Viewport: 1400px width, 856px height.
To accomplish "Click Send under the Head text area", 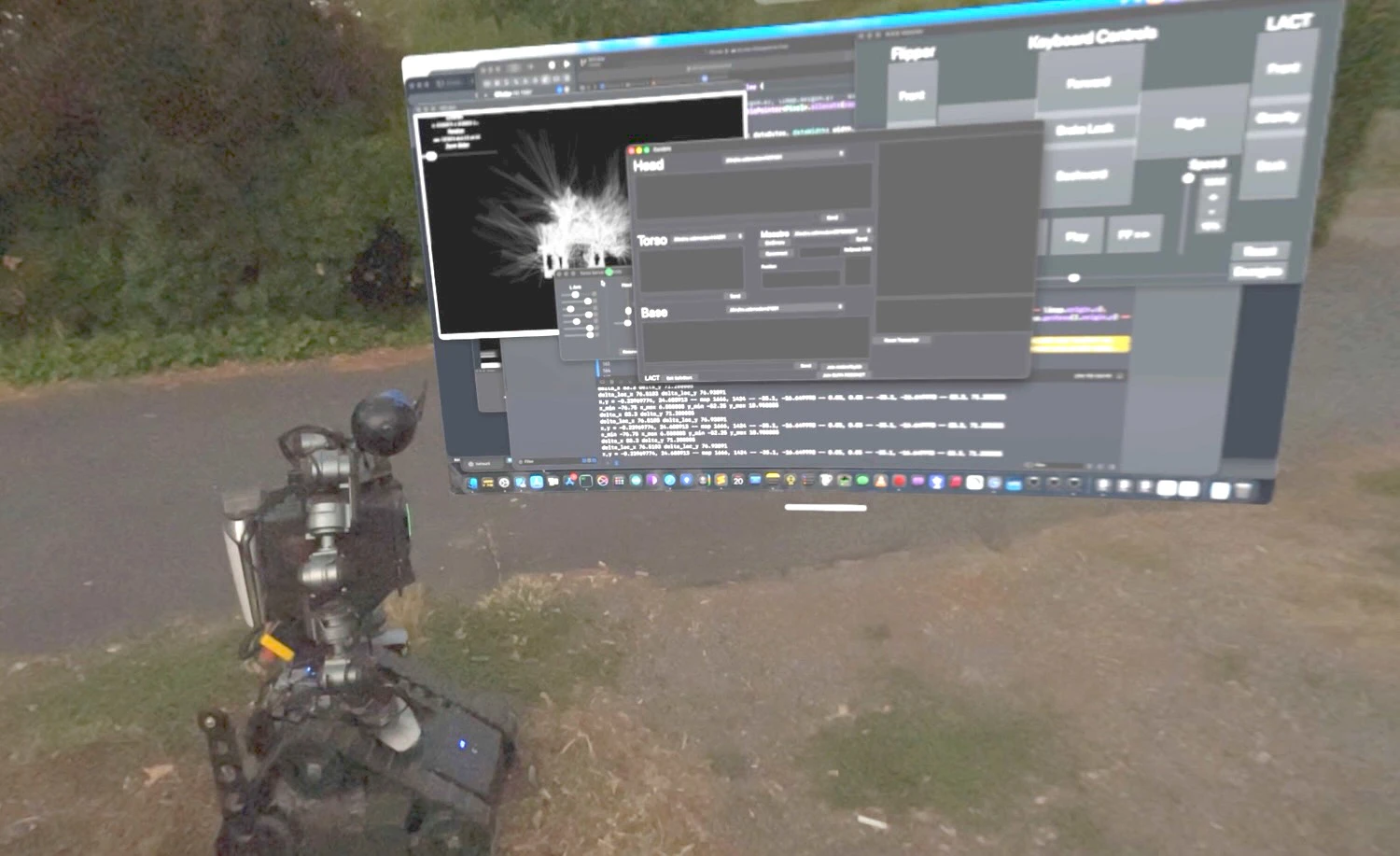I will [833, 218].
